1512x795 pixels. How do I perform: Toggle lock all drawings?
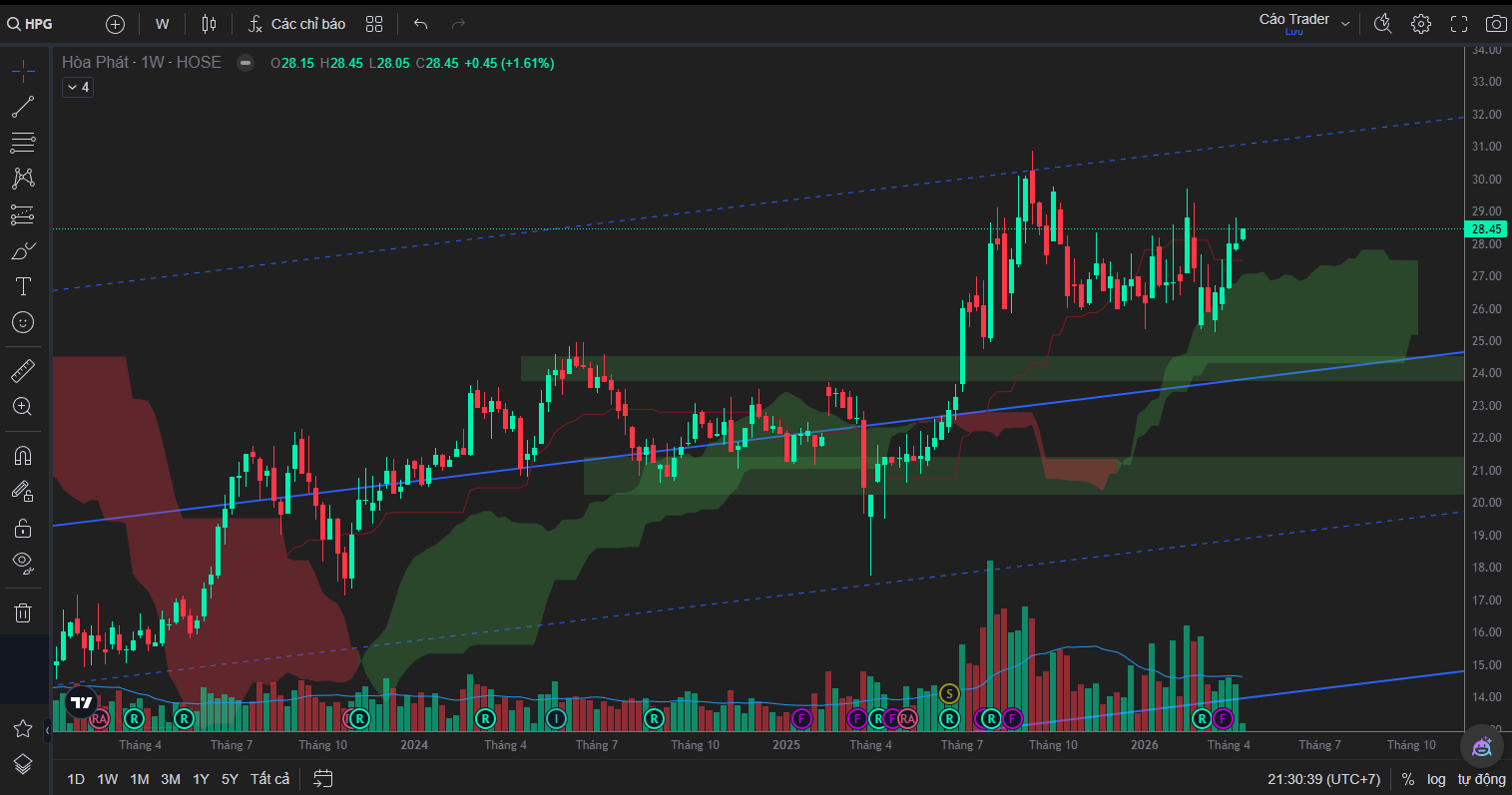tap(23, 528)
